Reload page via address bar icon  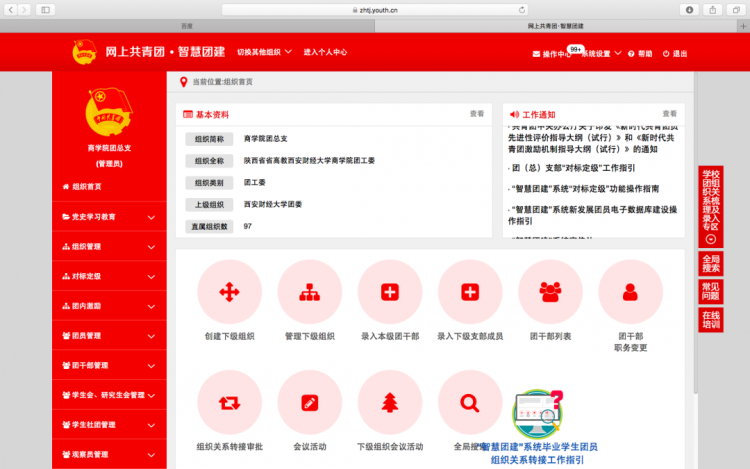[x=522, y=10]
